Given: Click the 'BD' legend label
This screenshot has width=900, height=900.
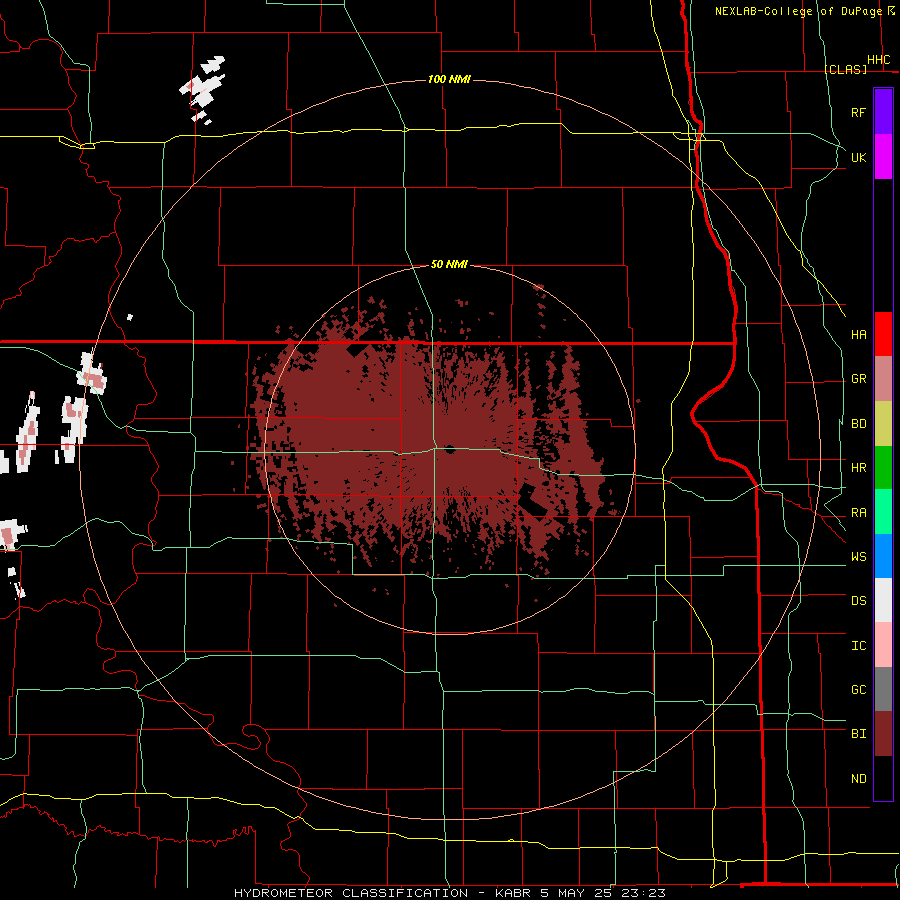Looking at the screenshot, I should [x=858, y=424].
